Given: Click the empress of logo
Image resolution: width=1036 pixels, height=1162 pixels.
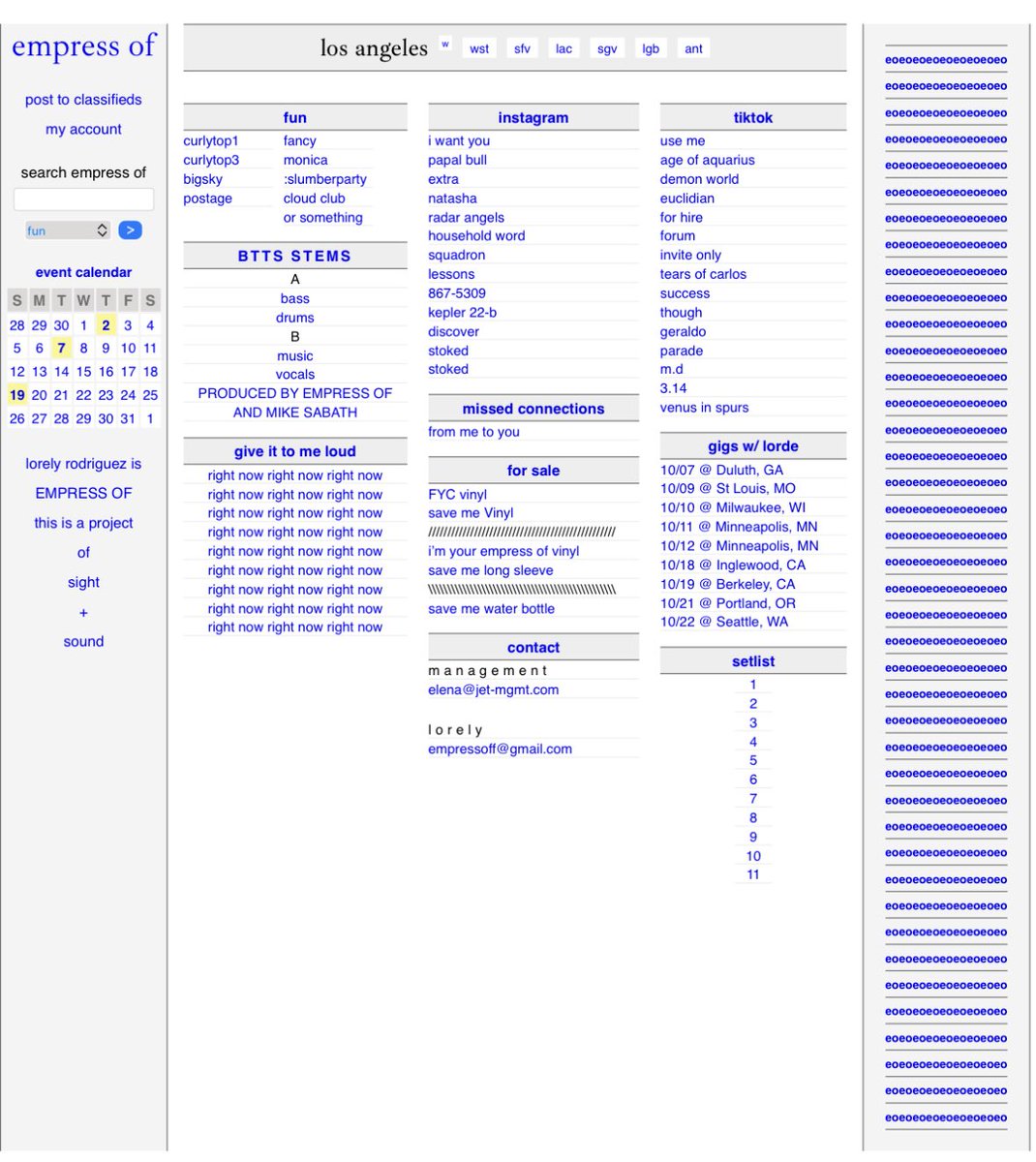Looking at the screenshot, I should click(x=83, y=46).
